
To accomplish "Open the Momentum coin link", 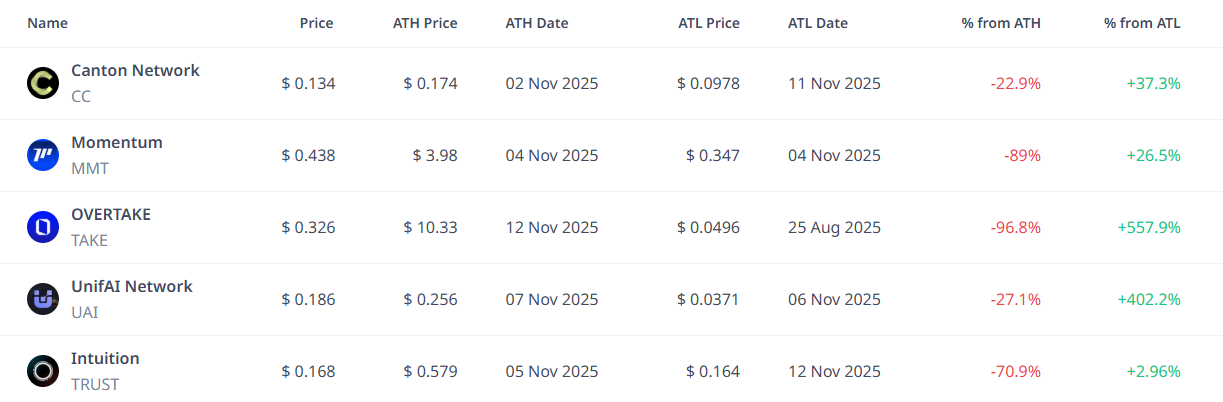I will (x=116, y=143).
